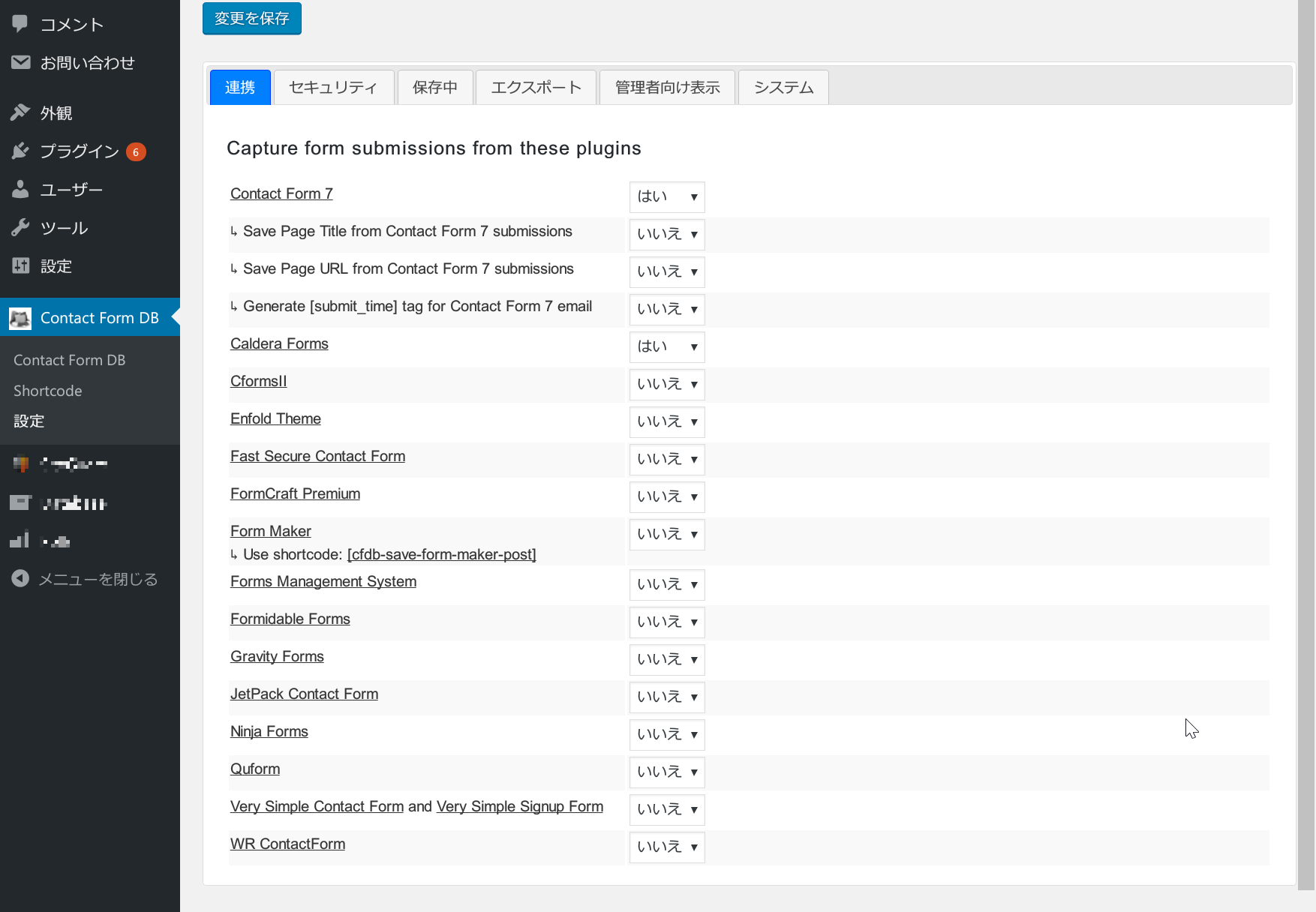The image size is (1316, 912).
Task: Open Contact Form 7 dropdown
Action: [x=667, y=196]
